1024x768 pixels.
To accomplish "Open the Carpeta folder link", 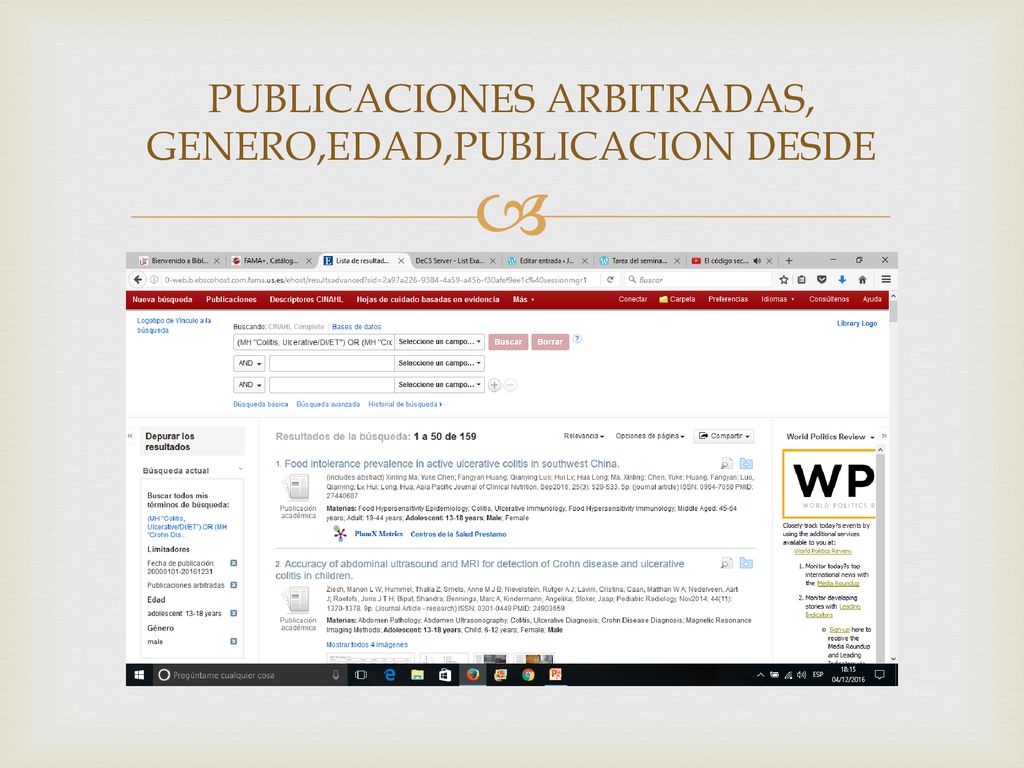I will point(677,299).
